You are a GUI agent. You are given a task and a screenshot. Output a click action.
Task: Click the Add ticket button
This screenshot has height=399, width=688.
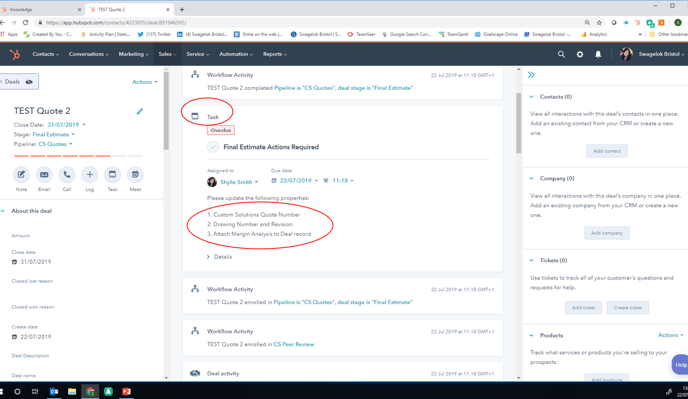[x=584, y=308]
